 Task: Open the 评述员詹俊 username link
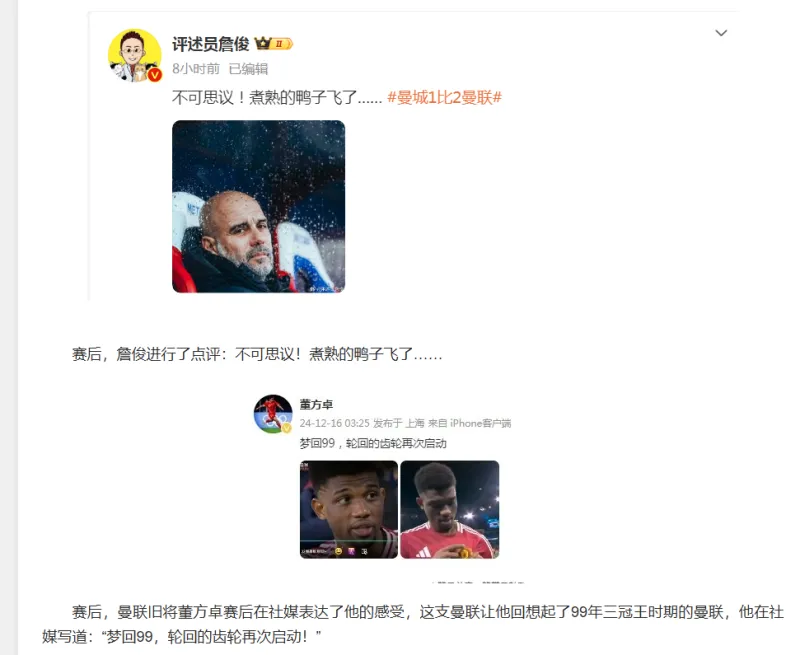[210, 44]
